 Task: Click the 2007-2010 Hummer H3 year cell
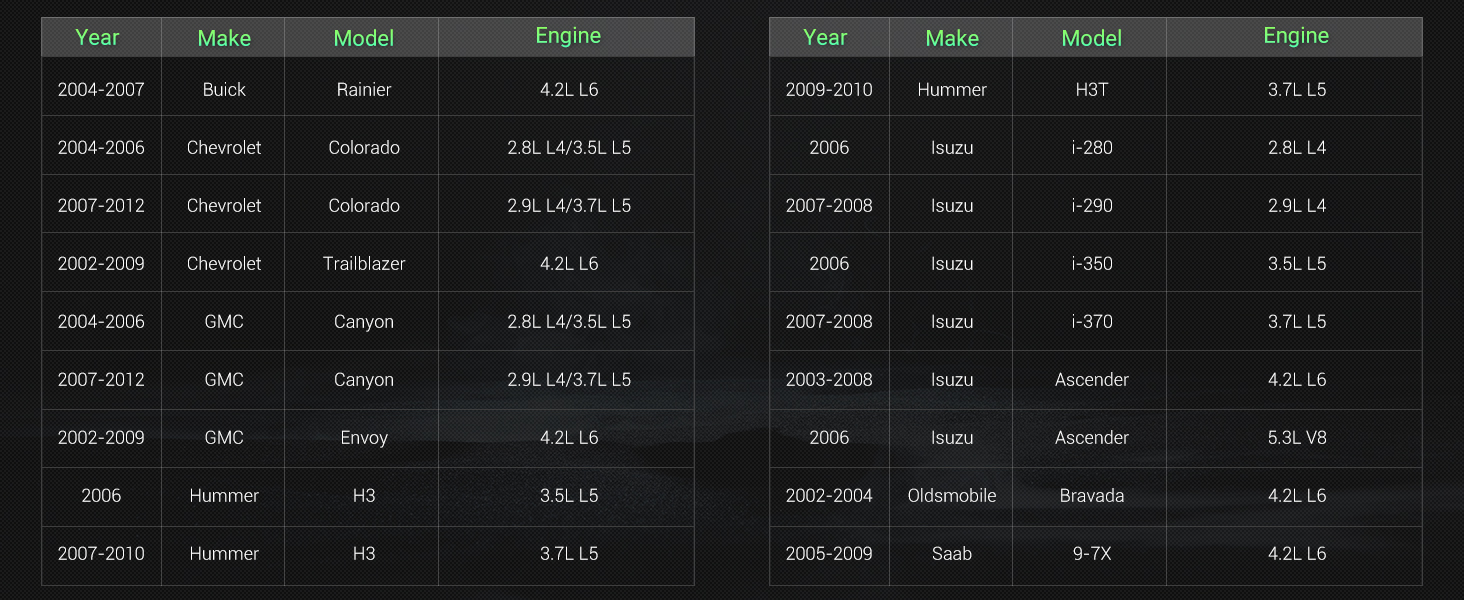point(101,553)
